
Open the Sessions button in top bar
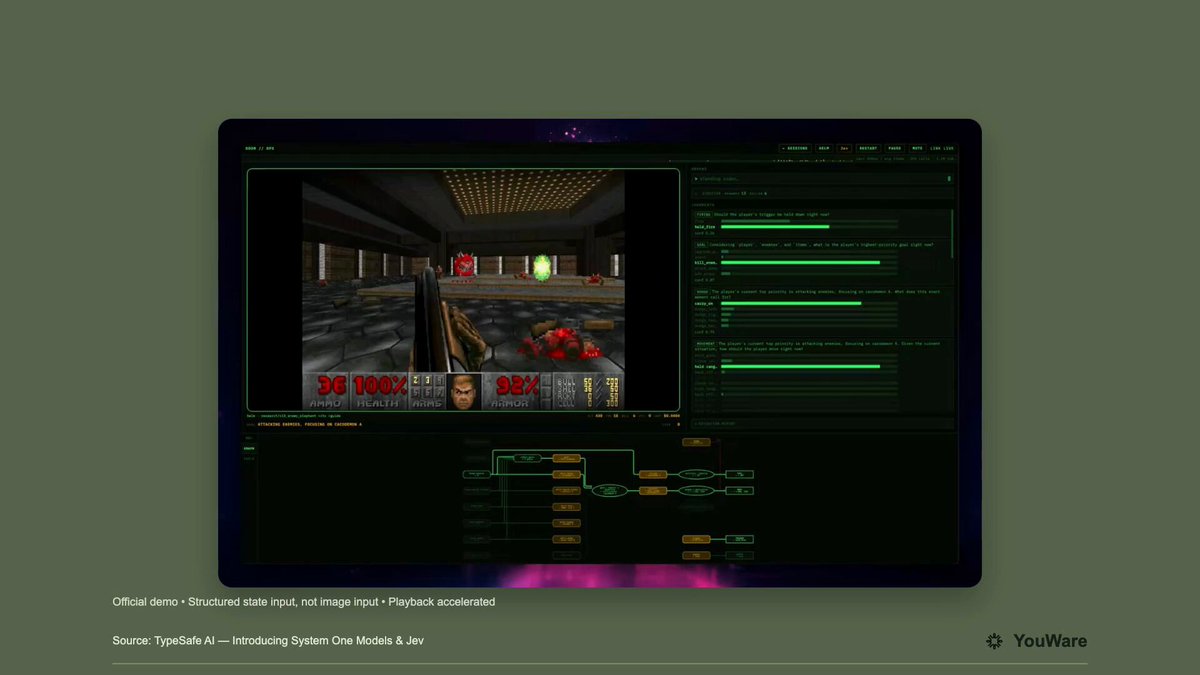(796, 148)
